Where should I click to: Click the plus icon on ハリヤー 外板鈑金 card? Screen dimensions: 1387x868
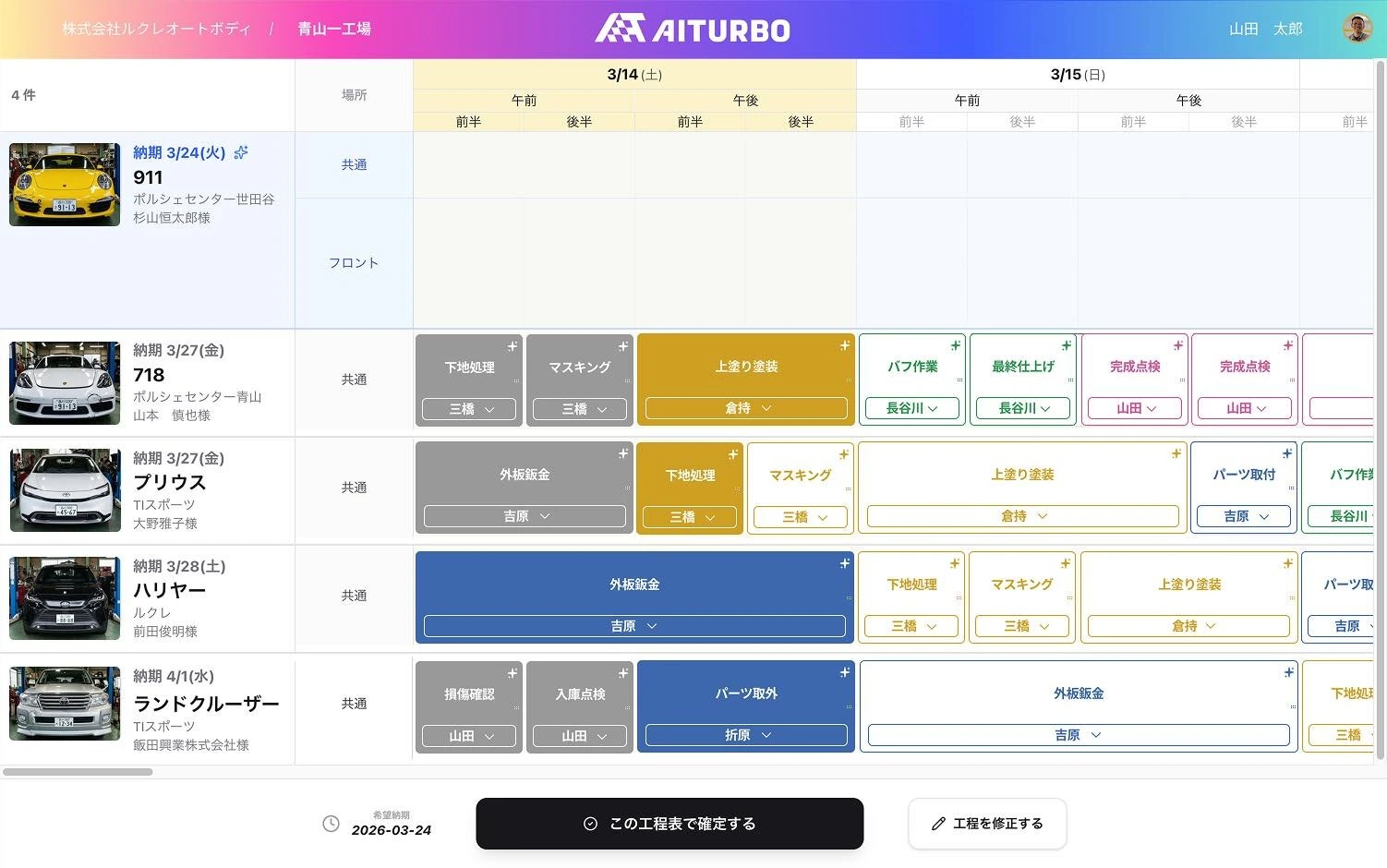click(845, 563)
